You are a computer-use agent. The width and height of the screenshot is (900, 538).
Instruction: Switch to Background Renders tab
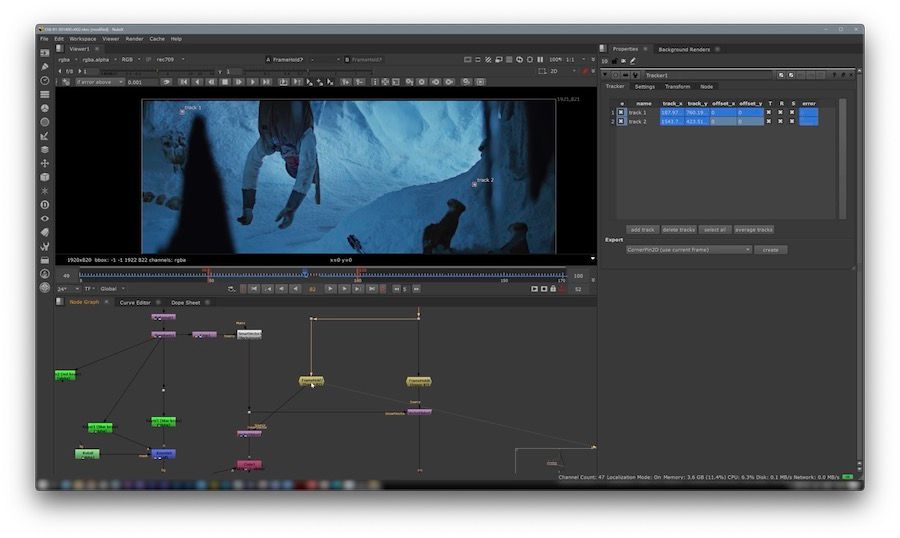684,49
